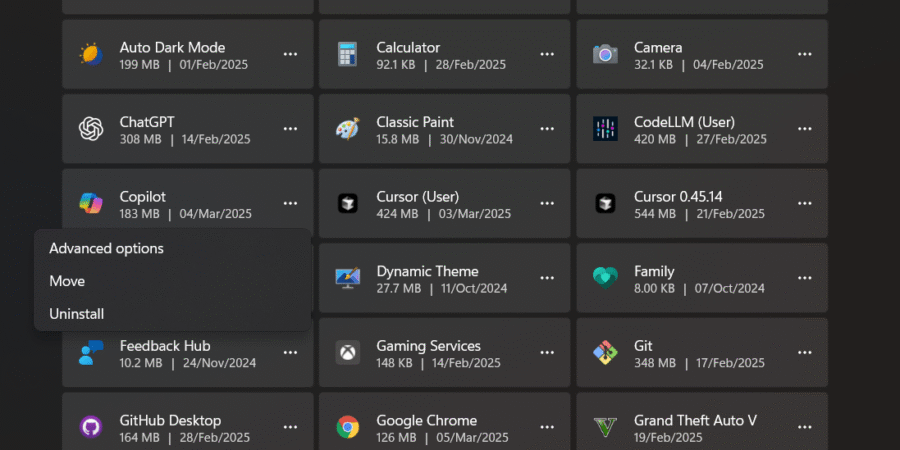Viewport: 900px width, 450px height.
Task: Click the Google Chrome app icon
Action: coord(347,427)
